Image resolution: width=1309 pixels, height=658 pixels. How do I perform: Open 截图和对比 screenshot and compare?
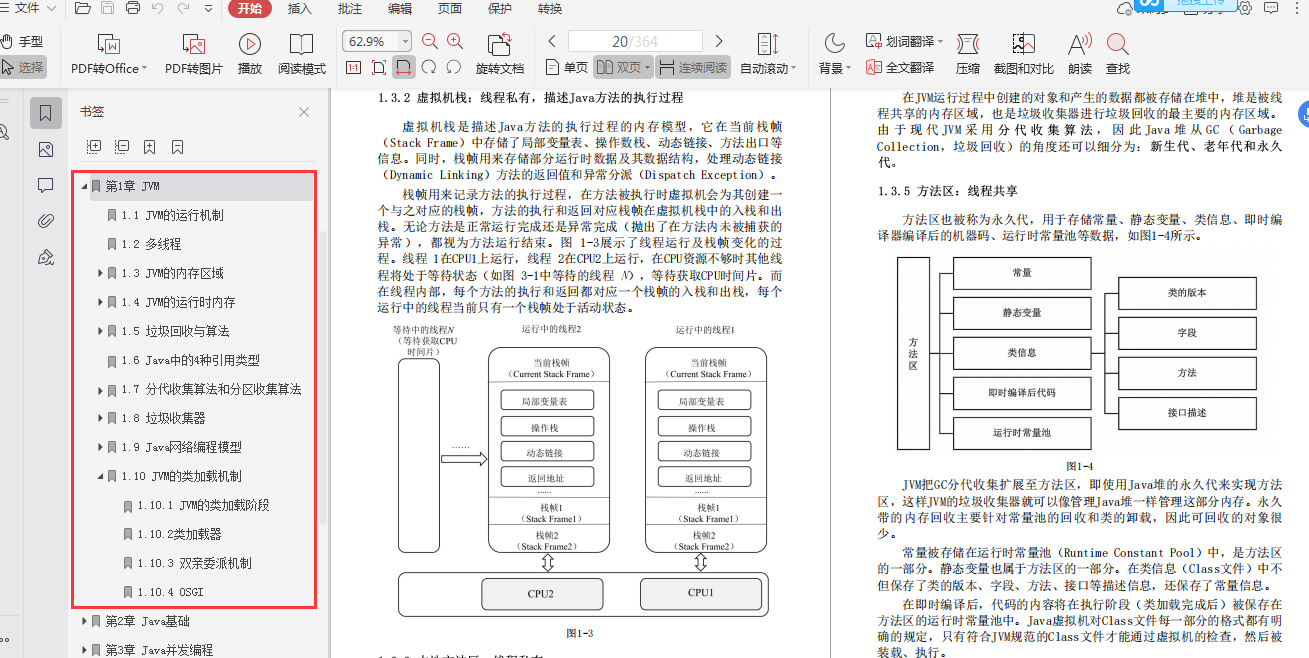pos(1023,54)
